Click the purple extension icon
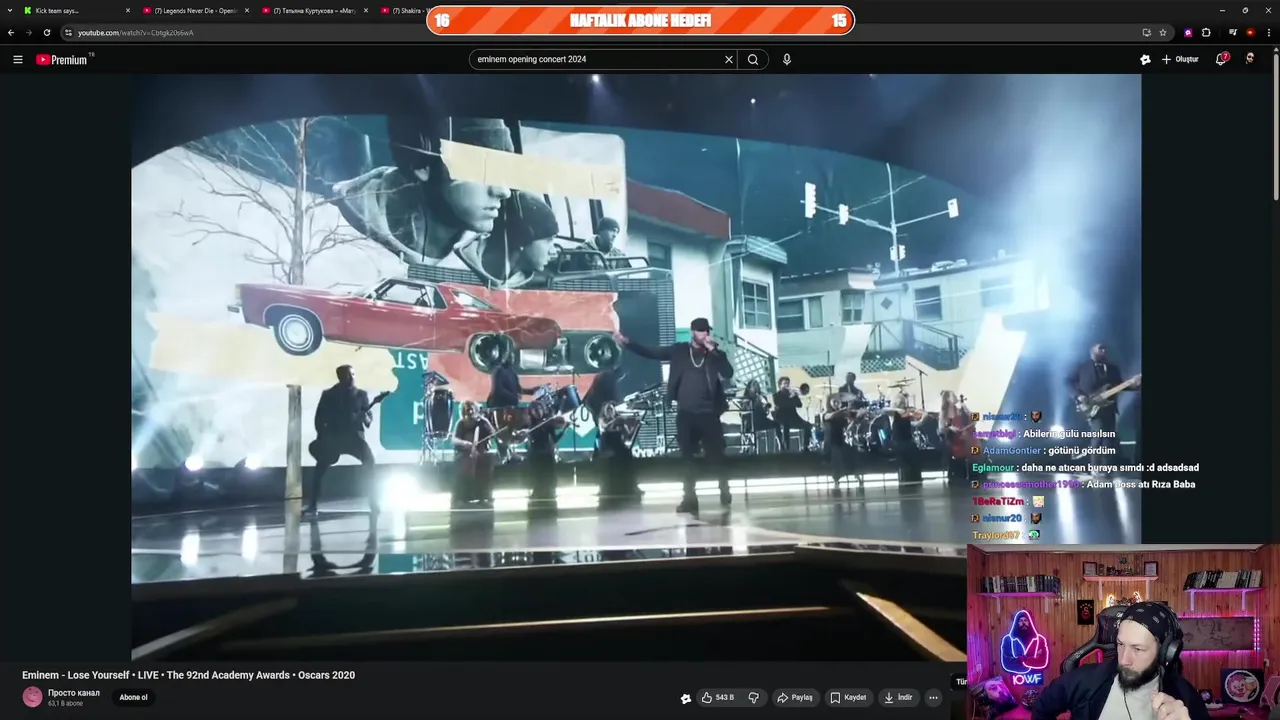The image size is (1280, 720). tap(1188, 32)
